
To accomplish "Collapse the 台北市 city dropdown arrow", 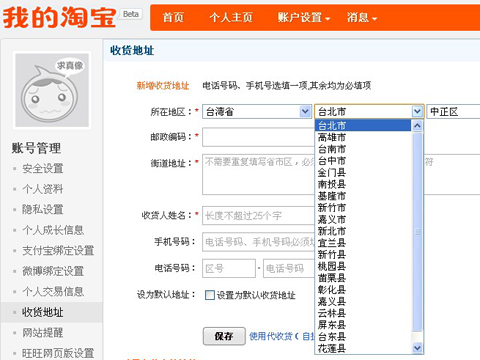I will click(x=417, y=111).
